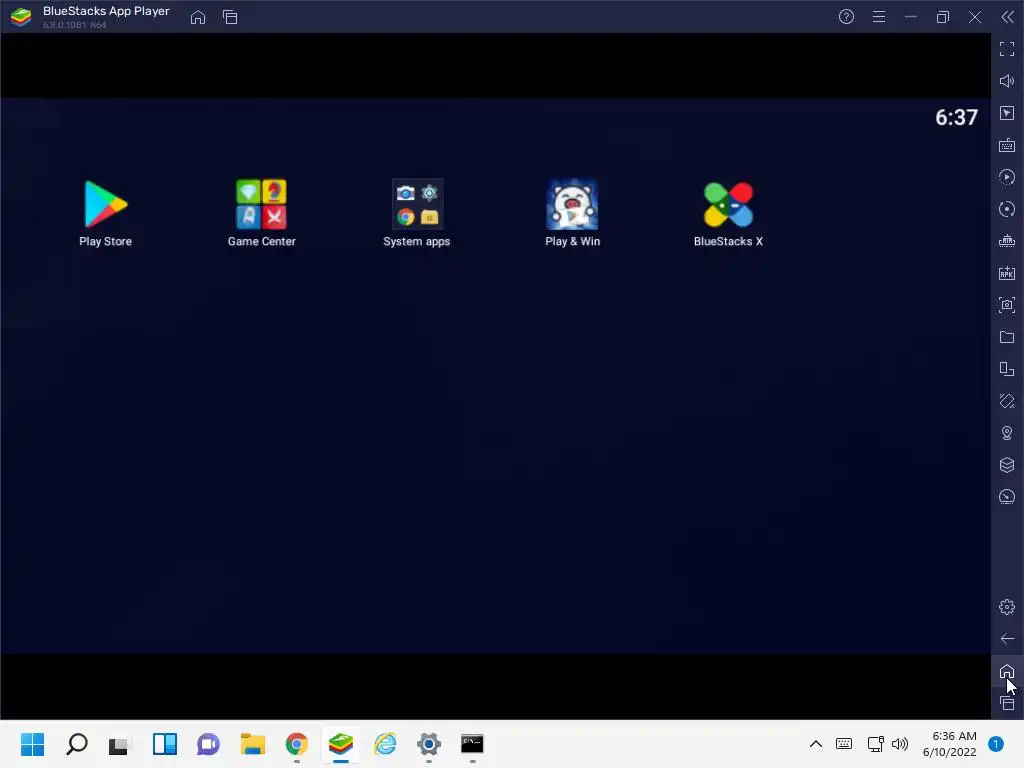This screenshot has height=768, width=1024.
Task: Click the eco mode gauge icon
Action: point(1007,497)
